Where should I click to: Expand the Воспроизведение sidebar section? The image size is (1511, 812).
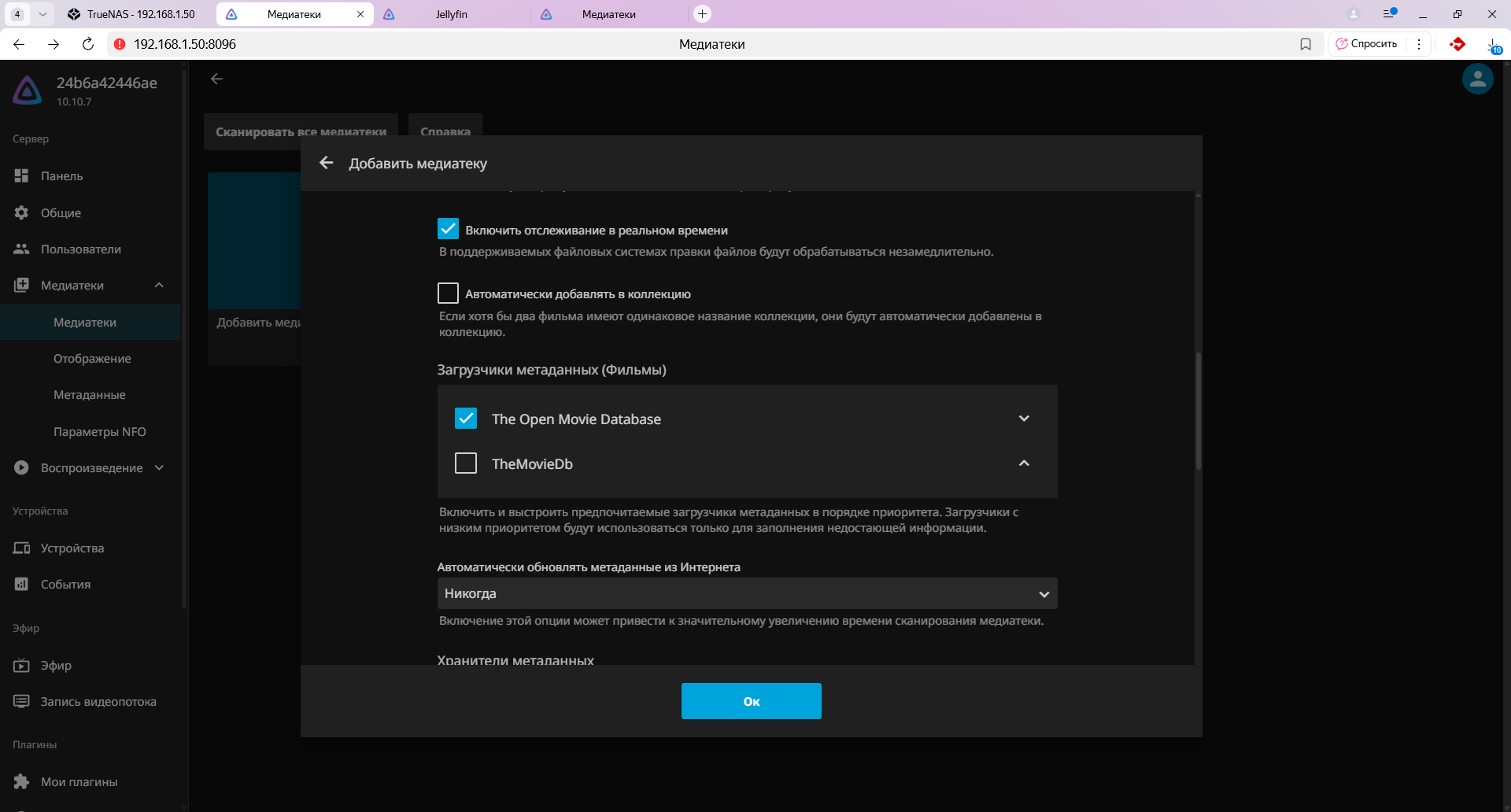(x=159, y=468)
